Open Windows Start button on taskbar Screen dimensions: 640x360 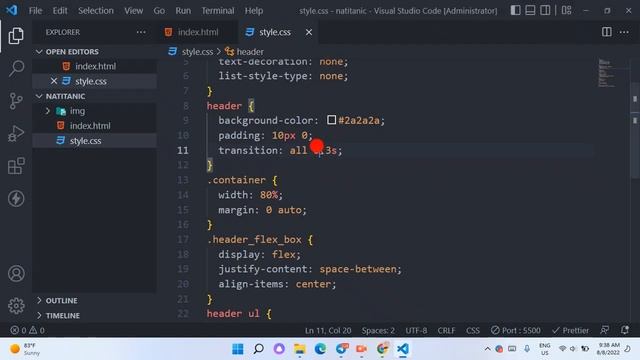point(238,349)
